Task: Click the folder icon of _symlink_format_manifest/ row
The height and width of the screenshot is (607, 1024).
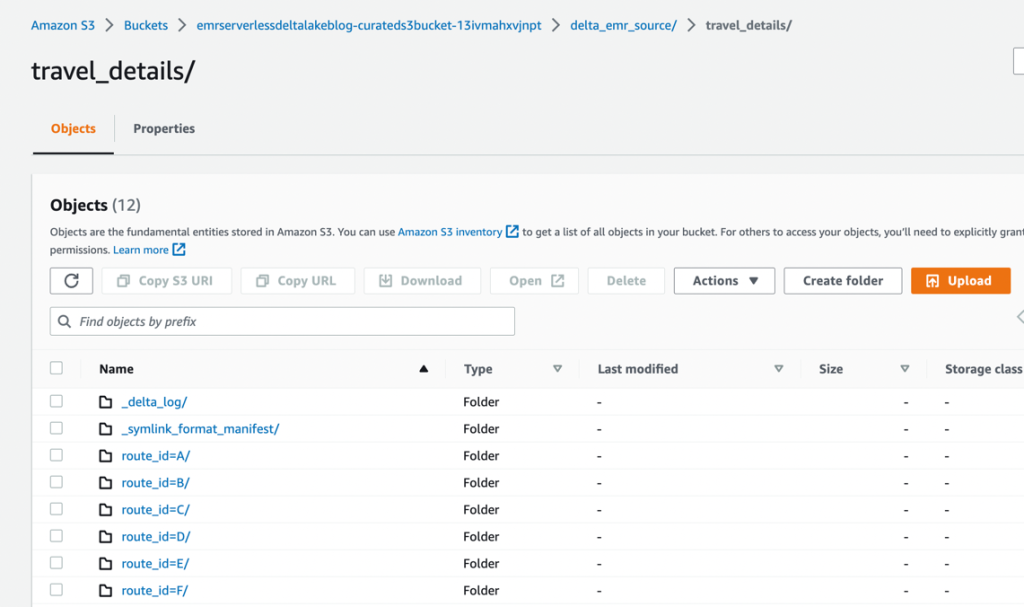Action: [x=105, y=429]
